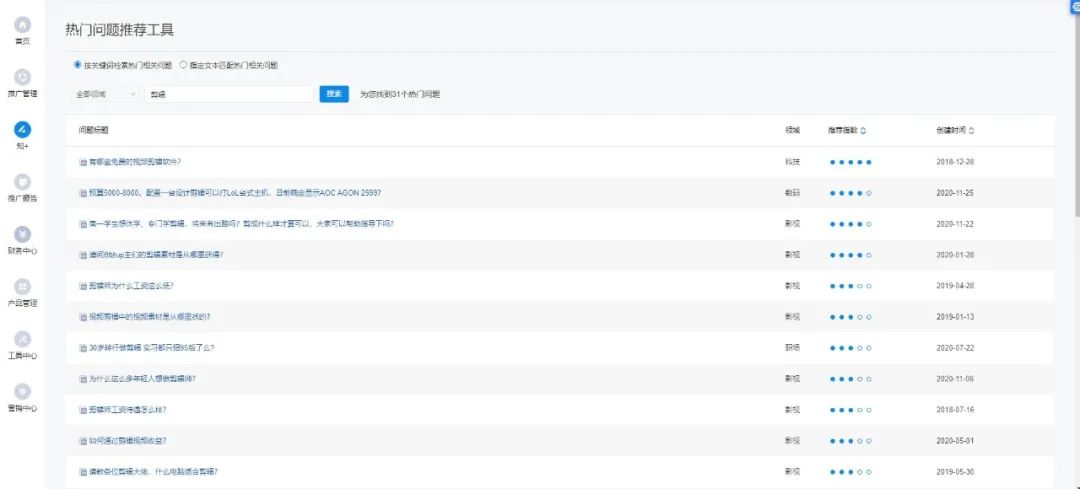Expand the 全部领域 dropdown
1080x489 pixels.
(106, 94)
